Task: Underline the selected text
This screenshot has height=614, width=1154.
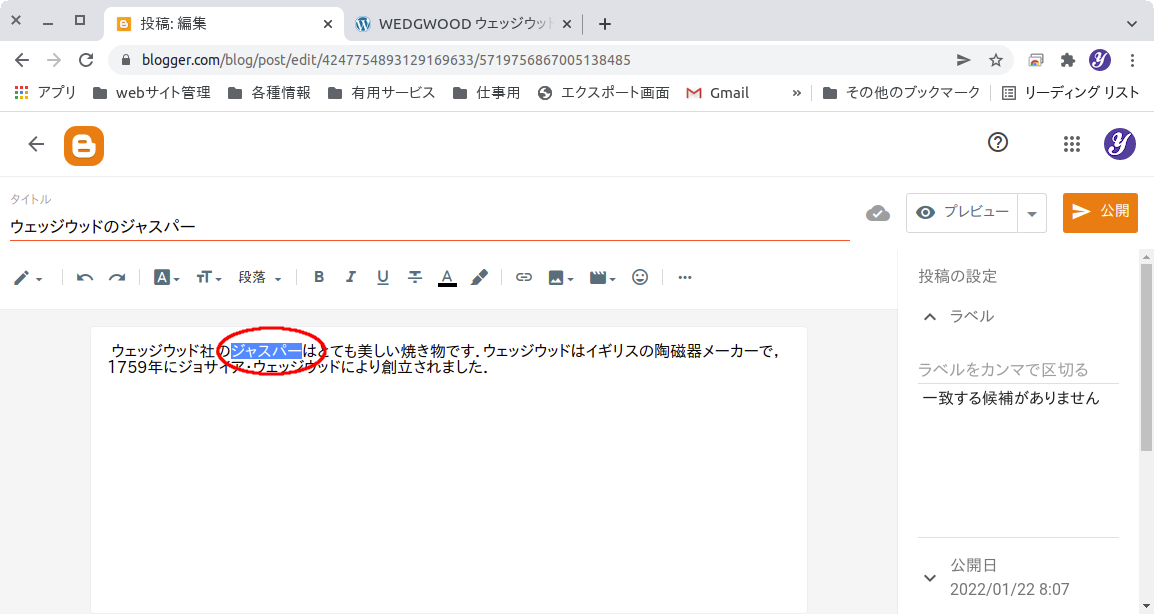Action: [x=383, y=278]
